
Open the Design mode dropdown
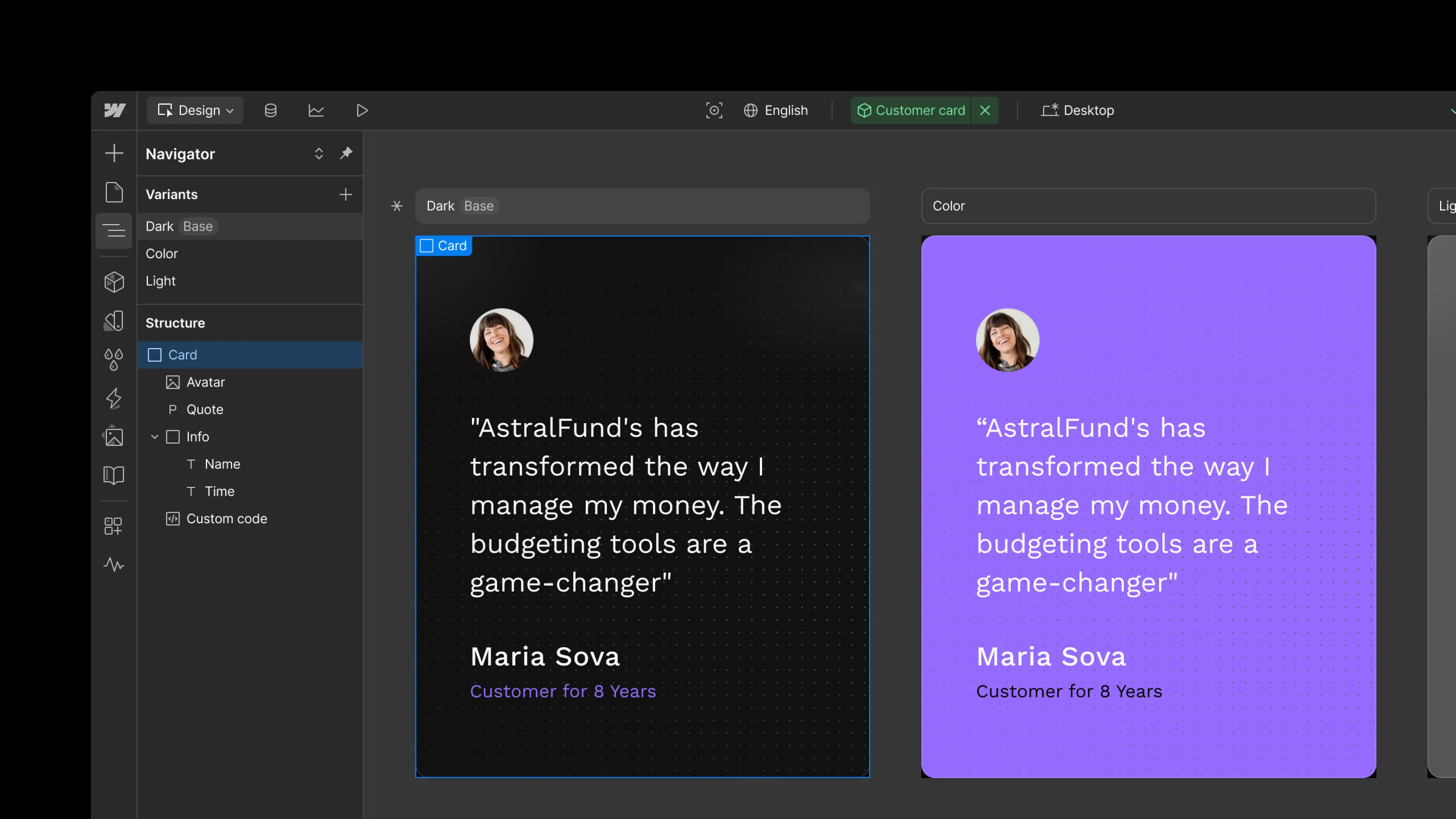195,110
